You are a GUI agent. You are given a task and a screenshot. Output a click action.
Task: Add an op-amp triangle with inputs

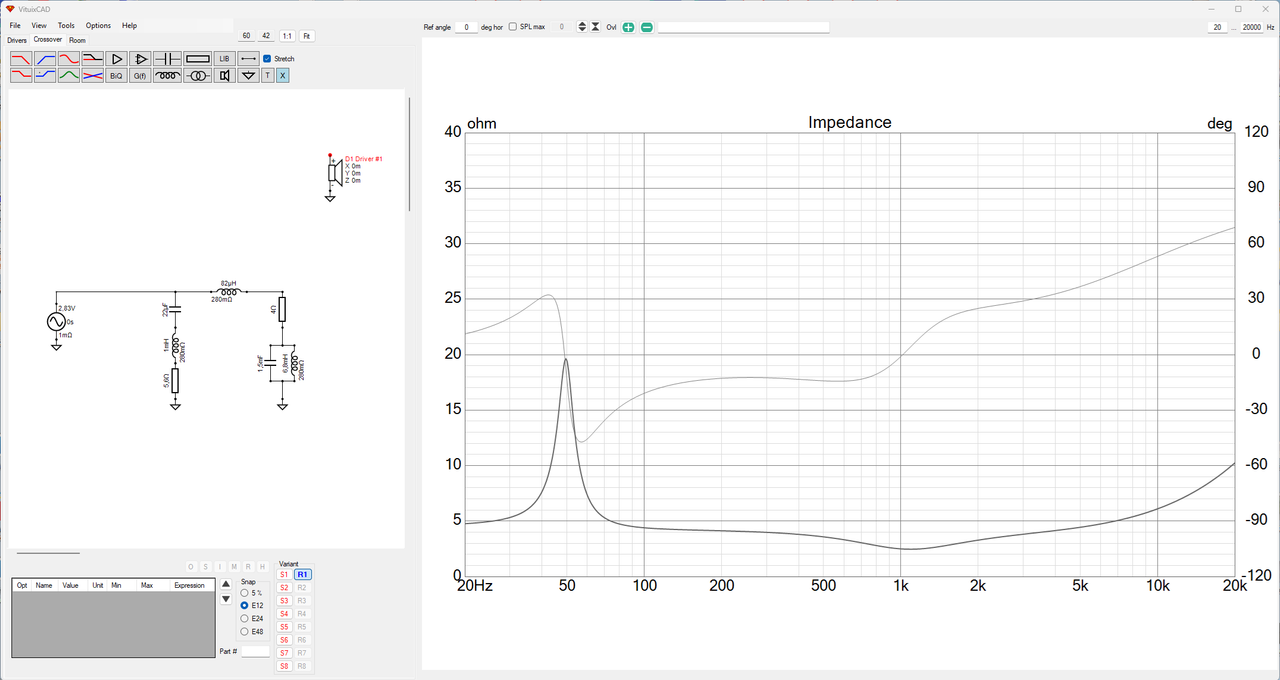[x=141, y=59]
